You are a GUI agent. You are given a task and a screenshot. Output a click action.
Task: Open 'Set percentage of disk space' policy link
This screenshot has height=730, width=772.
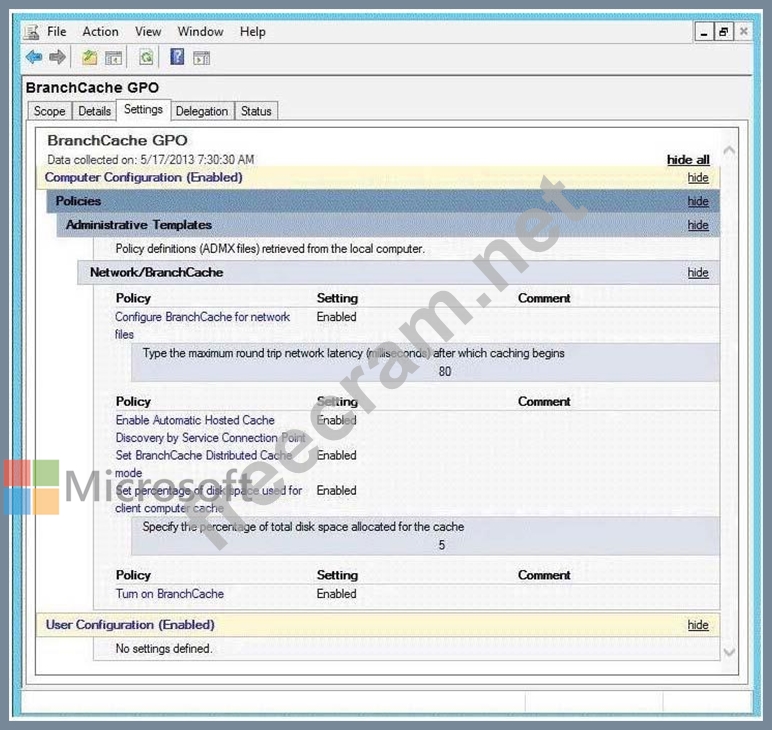[208, 499]
